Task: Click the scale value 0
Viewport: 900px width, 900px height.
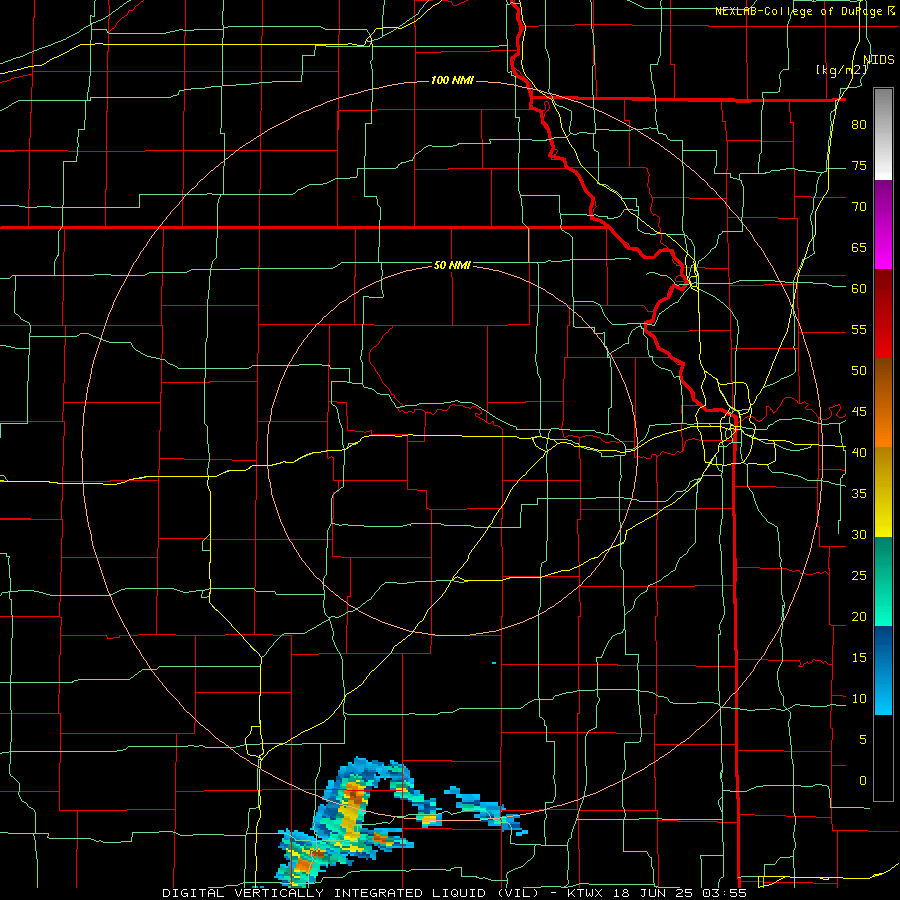Action: (x=863, y=781)
